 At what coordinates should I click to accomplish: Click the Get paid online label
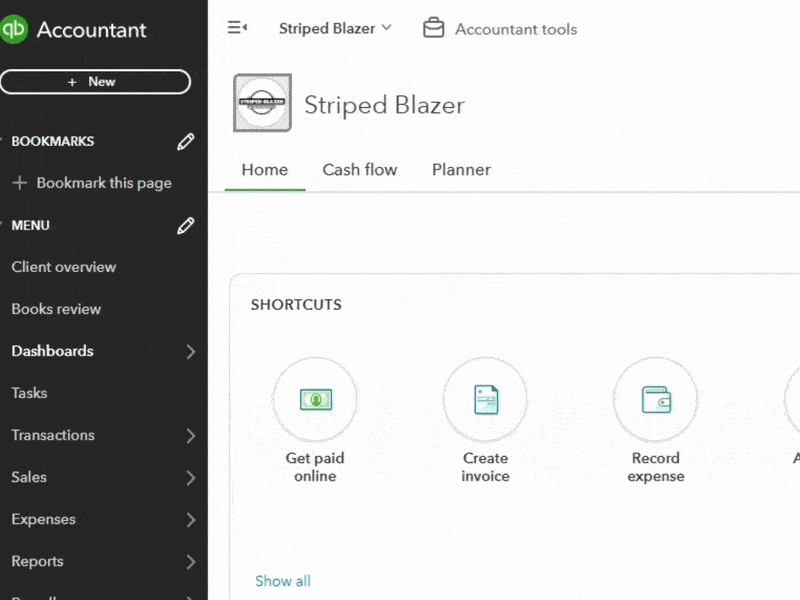click(315, 467)
